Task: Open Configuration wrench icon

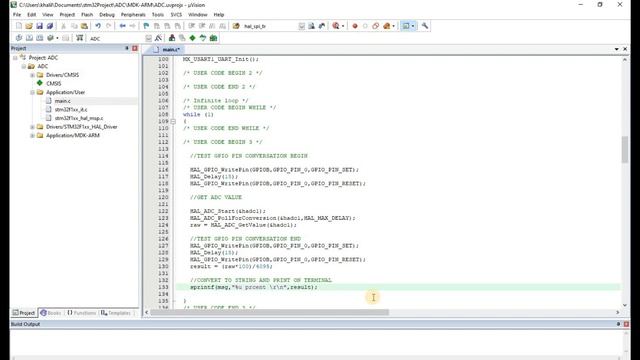Action: click(x=425, y=26)
